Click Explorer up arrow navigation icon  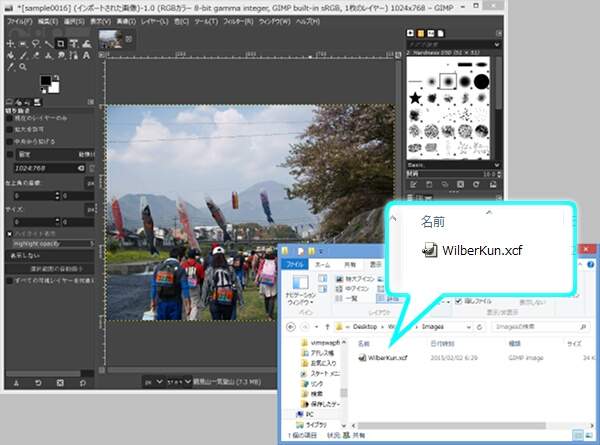[327, 327]
